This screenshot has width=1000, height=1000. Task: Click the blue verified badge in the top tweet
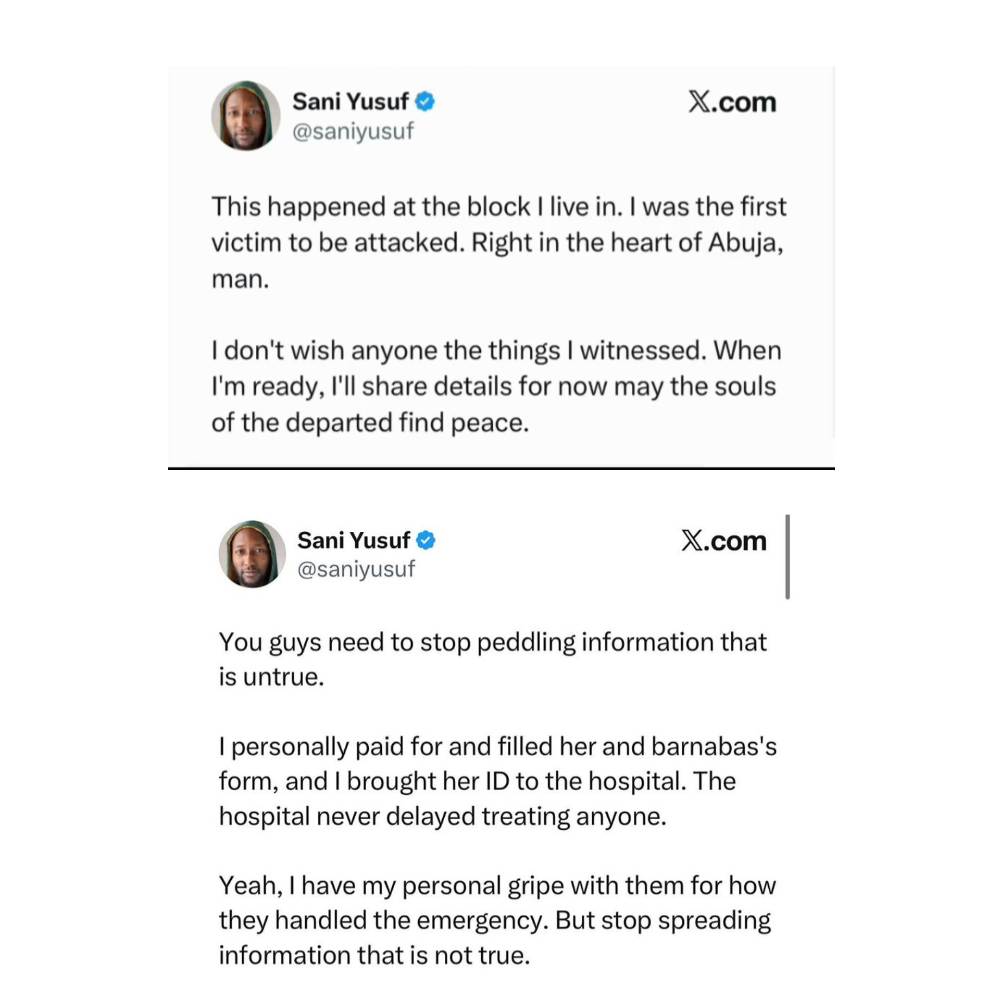pyautogui.click(x=425, y=101)
